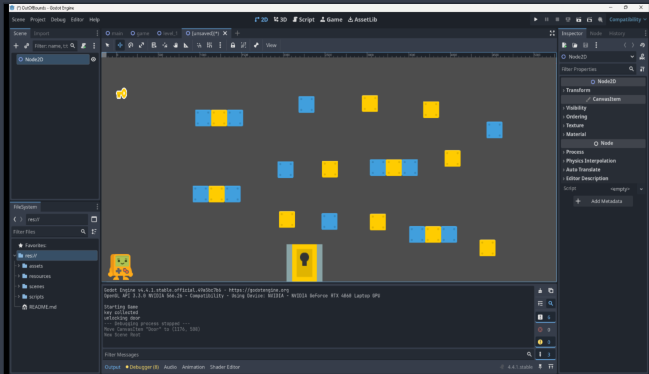Open the Node2D object selector dropdown
This screenshot has width=649, height=374.
click(x=598, y=57)
